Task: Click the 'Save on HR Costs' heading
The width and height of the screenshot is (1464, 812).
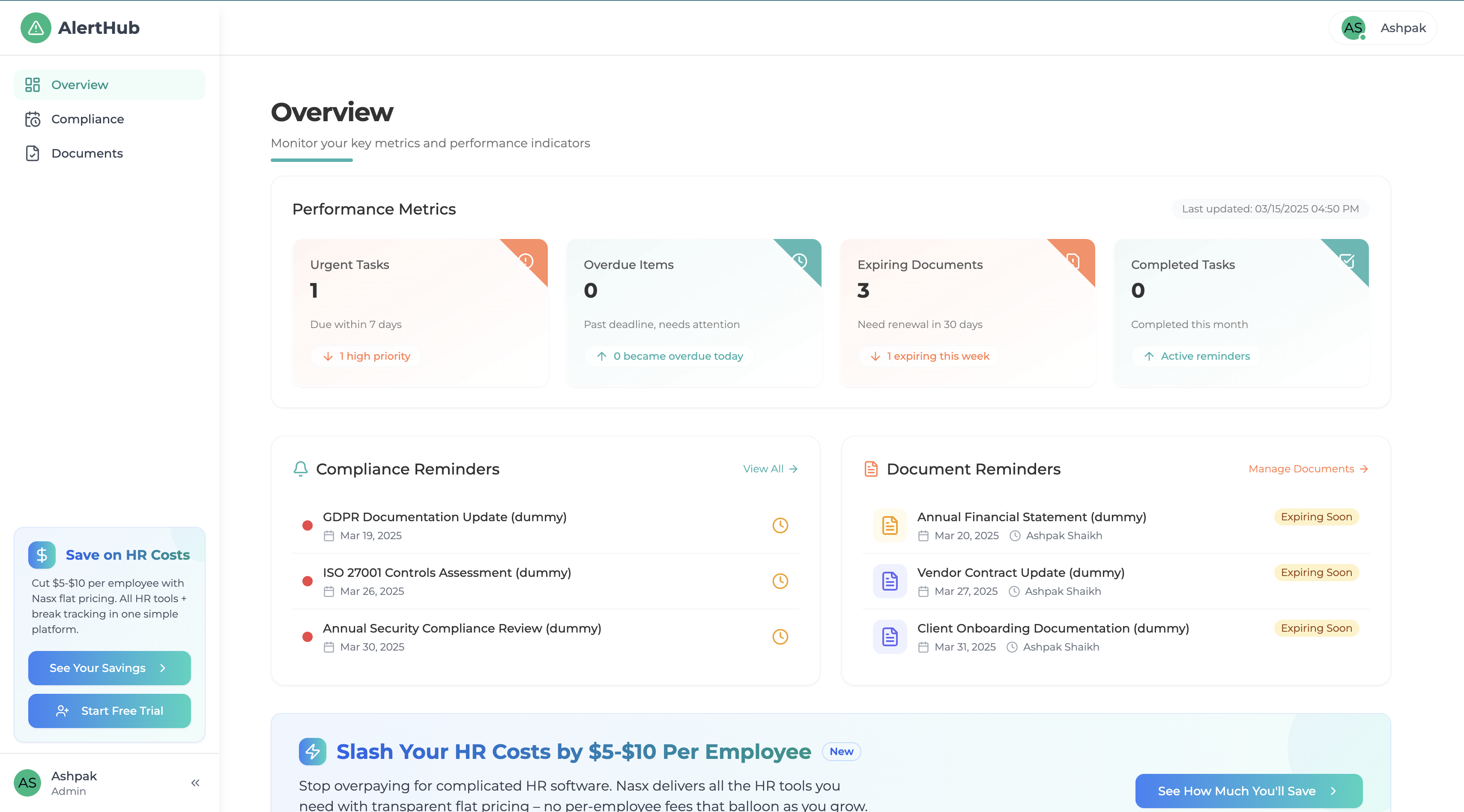Action: coord(128,555)
